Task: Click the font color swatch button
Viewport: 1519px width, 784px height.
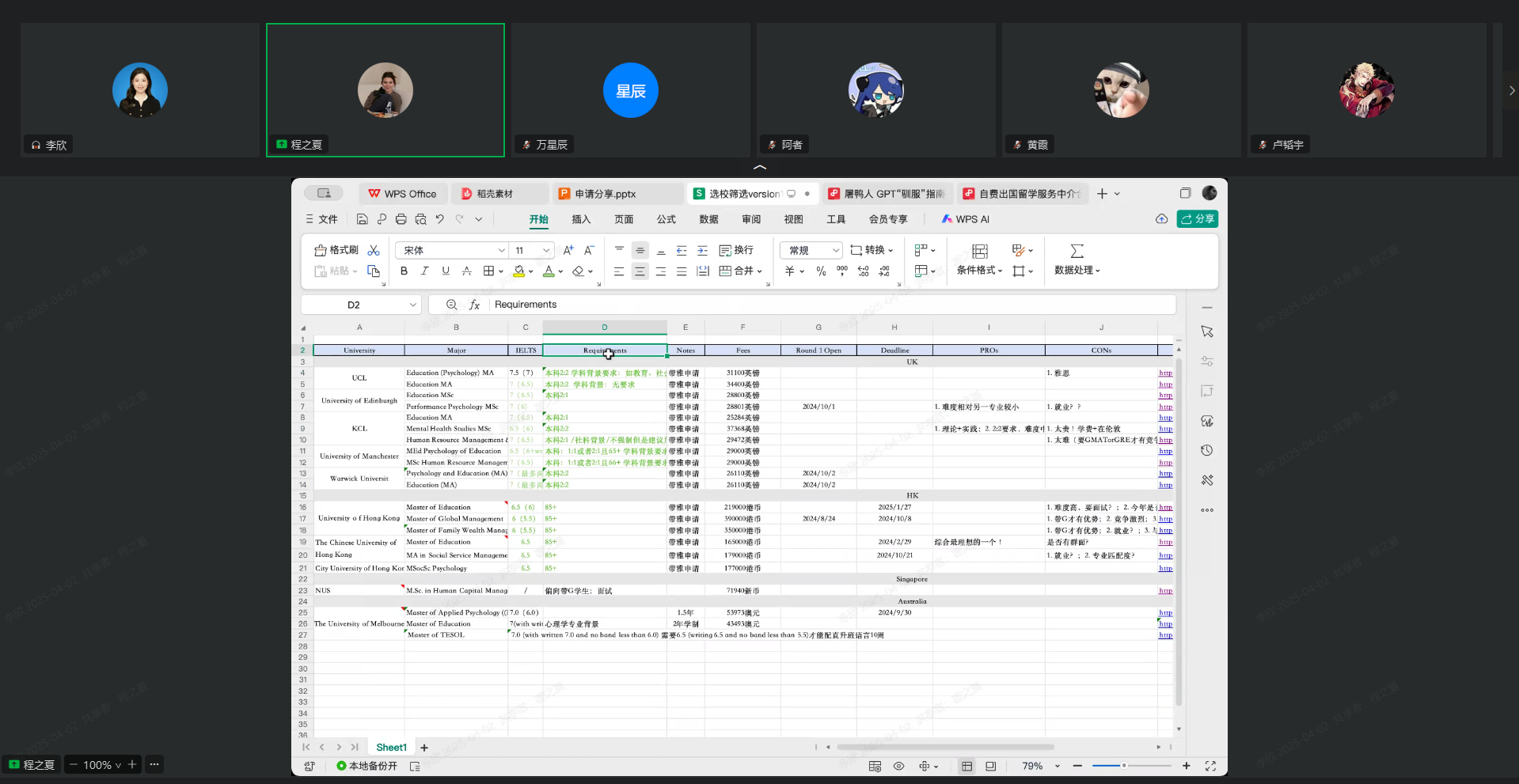Action: [x=549, y=271]
